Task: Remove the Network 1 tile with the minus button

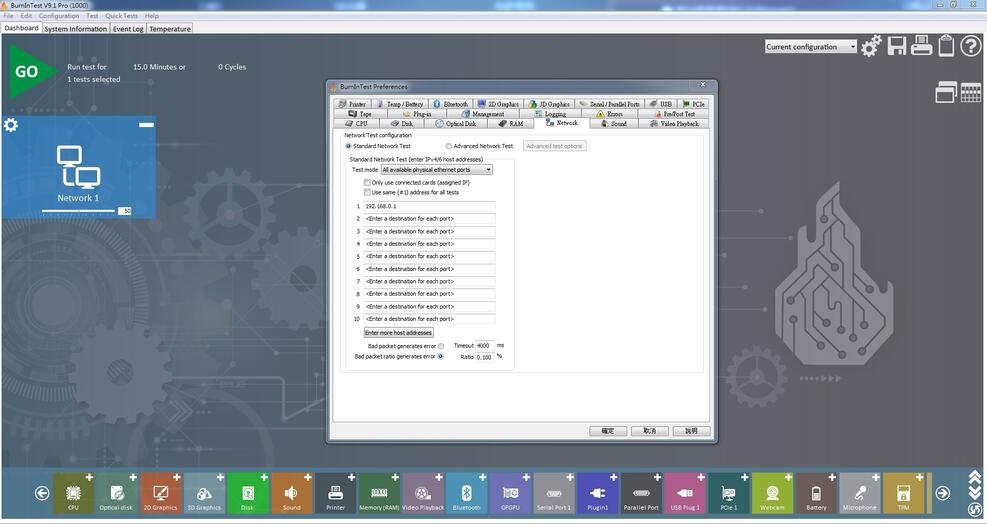Action: [146, 125]
